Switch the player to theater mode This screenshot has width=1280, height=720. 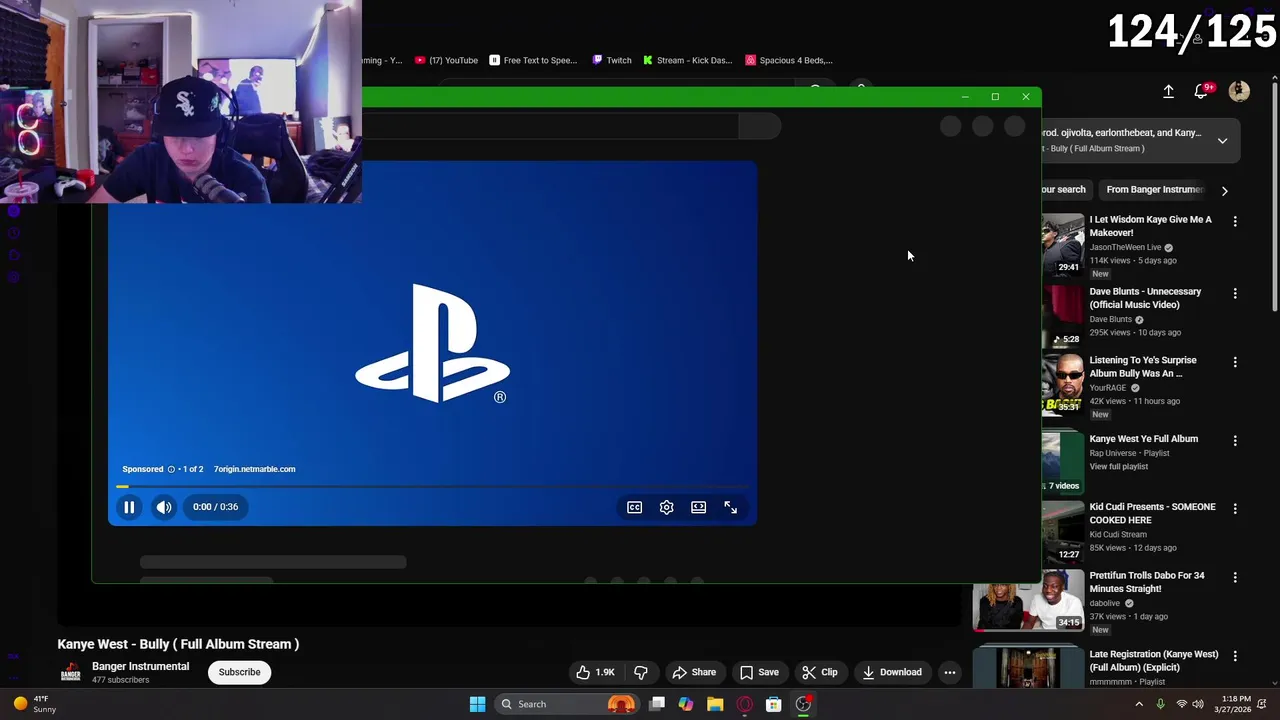coord(698,507)
